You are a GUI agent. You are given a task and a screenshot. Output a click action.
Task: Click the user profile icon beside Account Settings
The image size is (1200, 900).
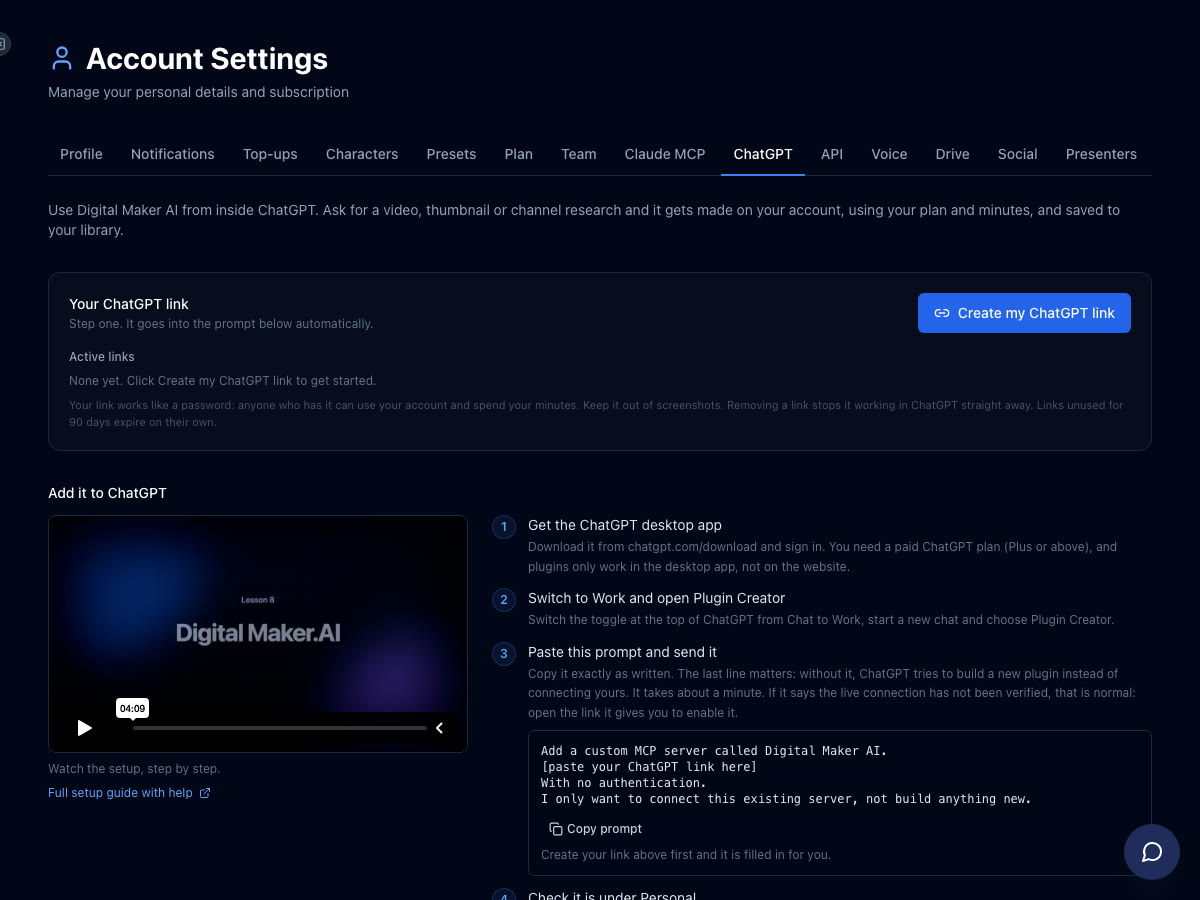click(62, 59)
